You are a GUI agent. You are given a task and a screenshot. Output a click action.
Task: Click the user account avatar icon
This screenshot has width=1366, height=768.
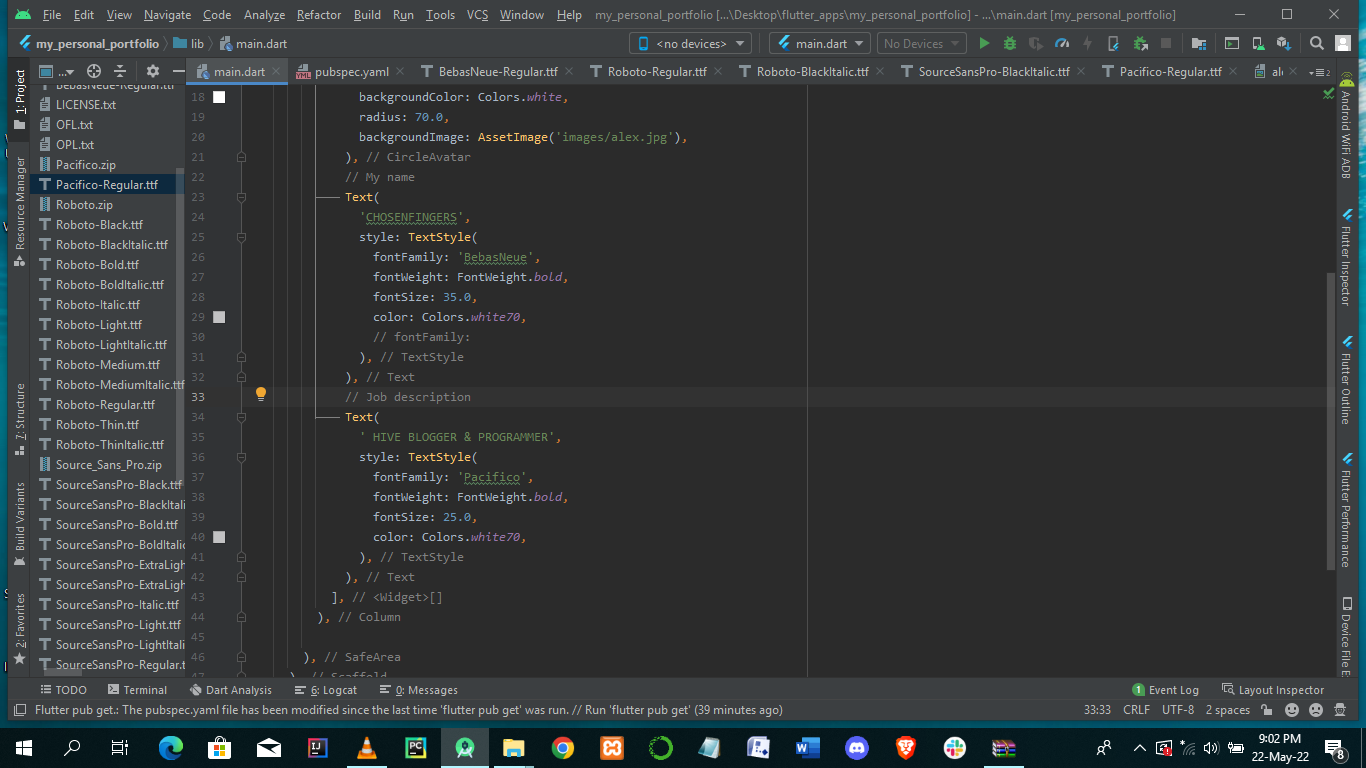click(1343, 44)
